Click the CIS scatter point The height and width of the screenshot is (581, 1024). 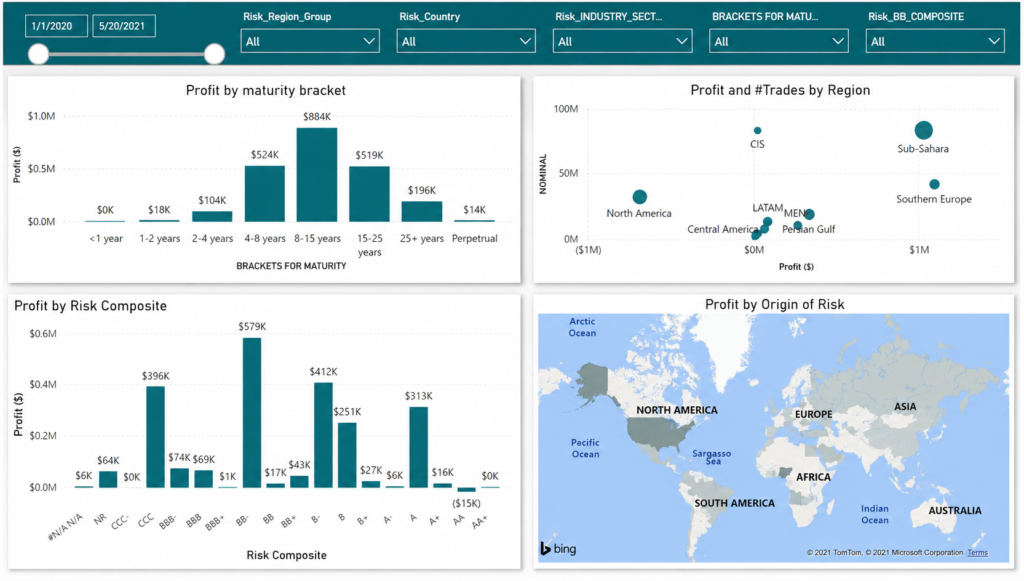click(x=758, y=131)
